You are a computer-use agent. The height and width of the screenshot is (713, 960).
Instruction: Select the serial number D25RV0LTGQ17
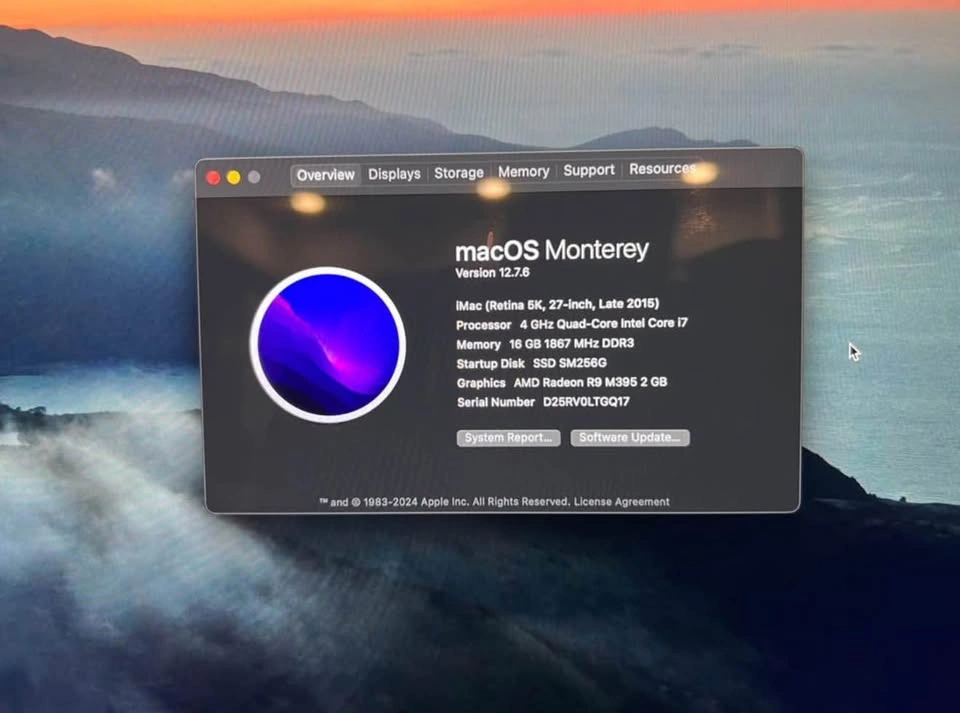tap(586, 402)
